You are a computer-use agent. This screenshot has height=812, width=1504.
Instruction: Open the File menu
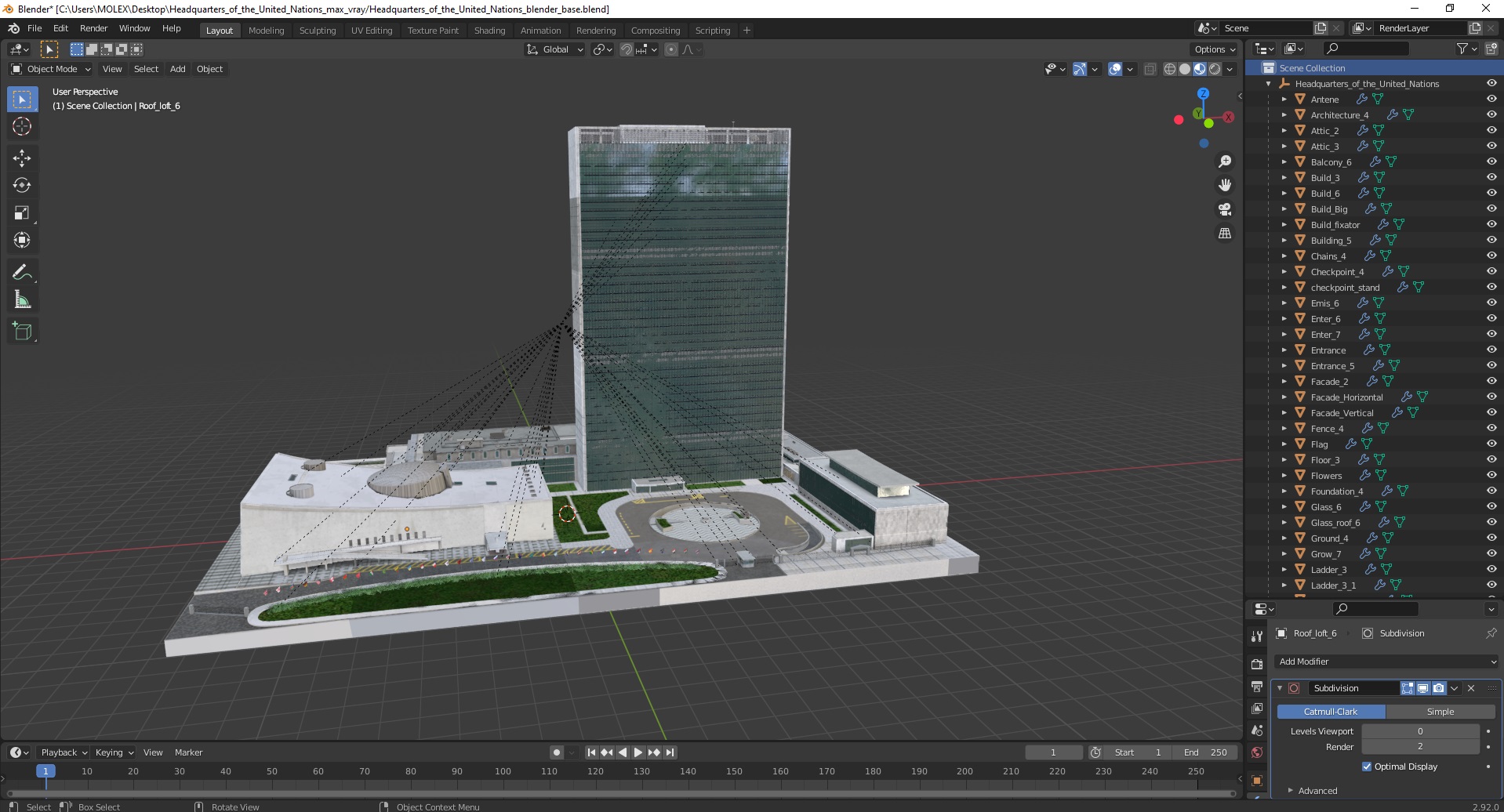point(35,28)
